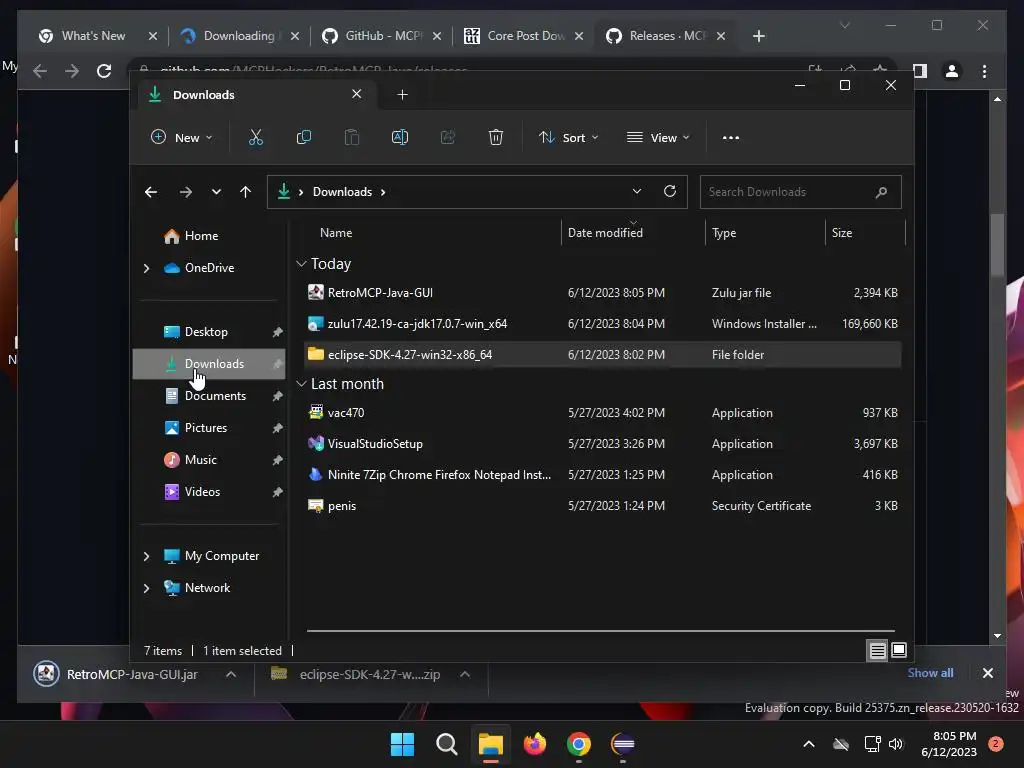Select Pictures in the navigation pane
Screen dimensions: 1024x768
206,428
